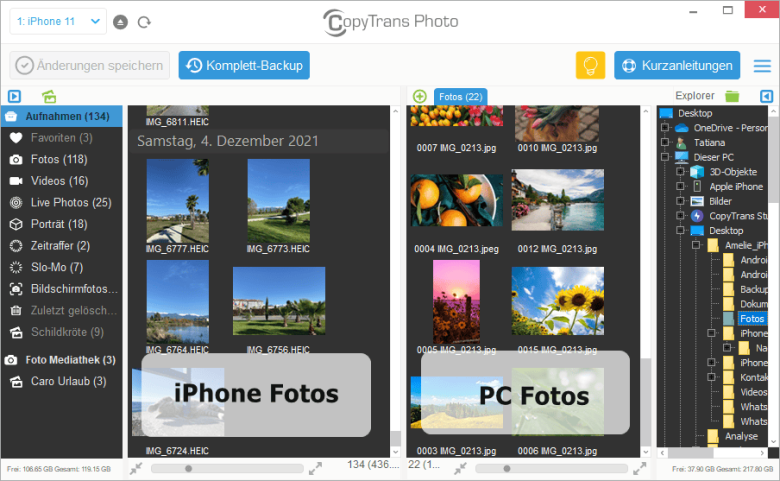Click the eject device icon

click(120, 22)
